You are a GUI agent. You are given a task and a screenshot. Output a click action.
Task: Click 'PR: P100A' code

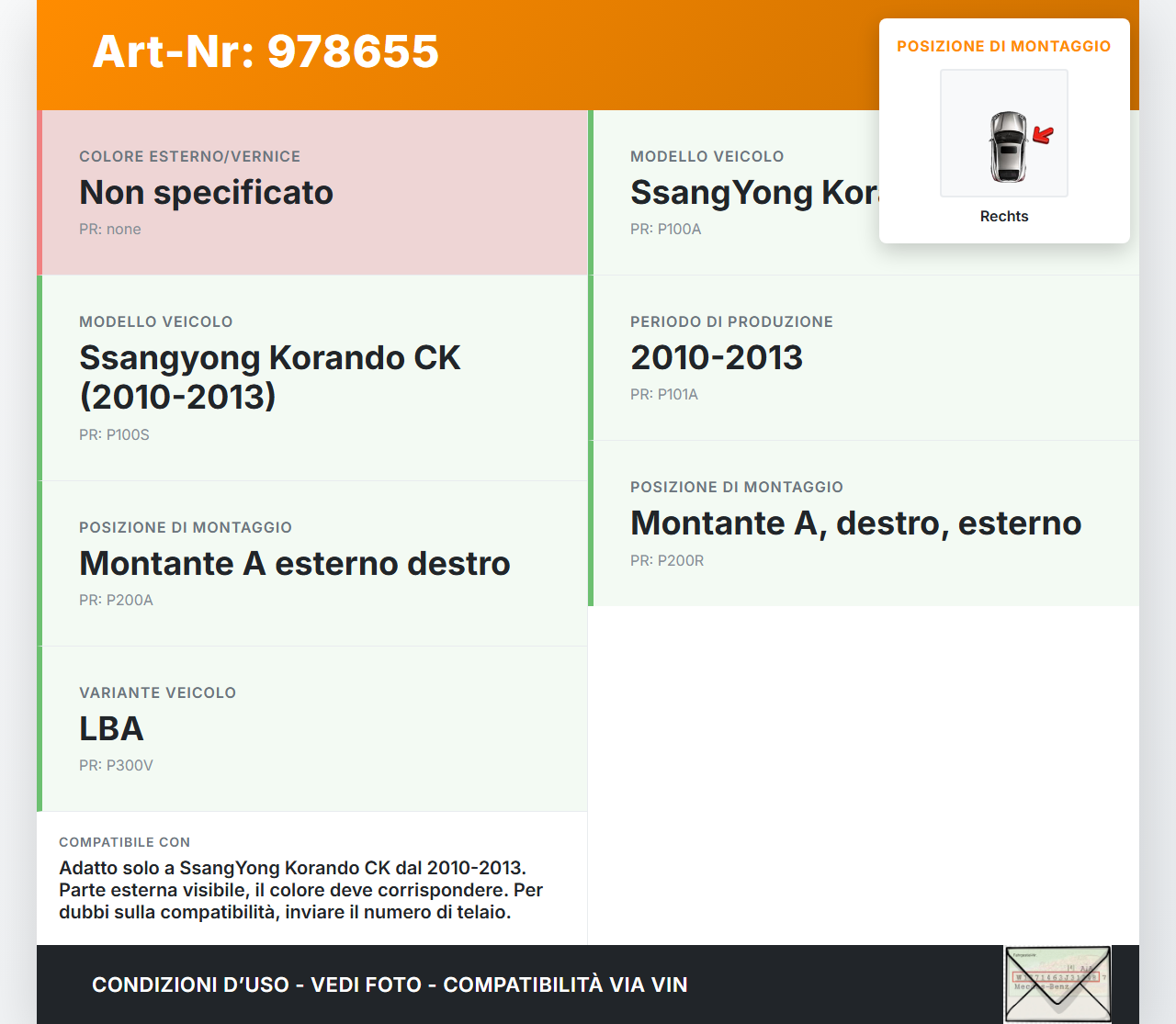tap(666, 230)
